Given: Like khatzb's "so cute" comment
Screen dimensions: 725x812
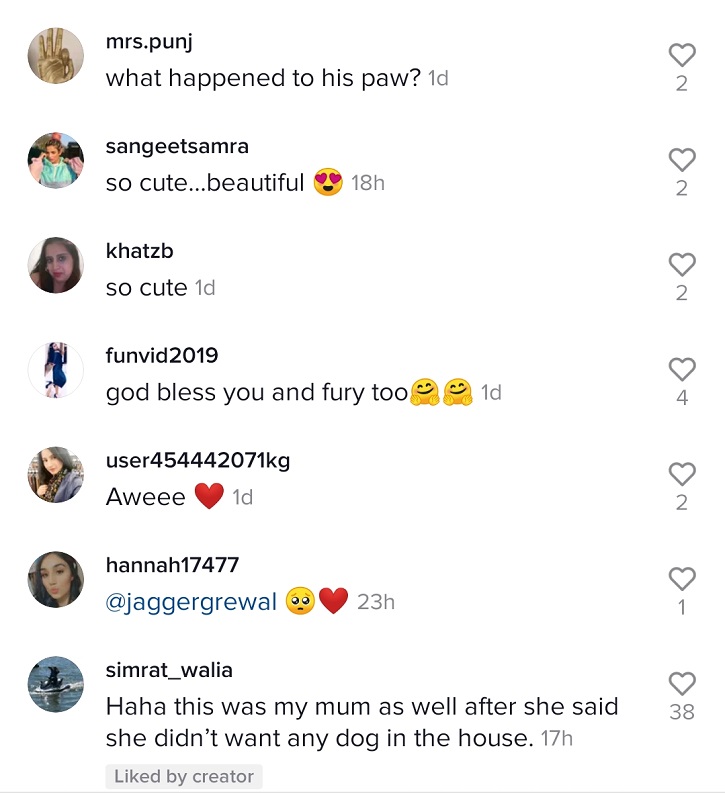Looking at the screenshot, I should click(x=682, y=264).
